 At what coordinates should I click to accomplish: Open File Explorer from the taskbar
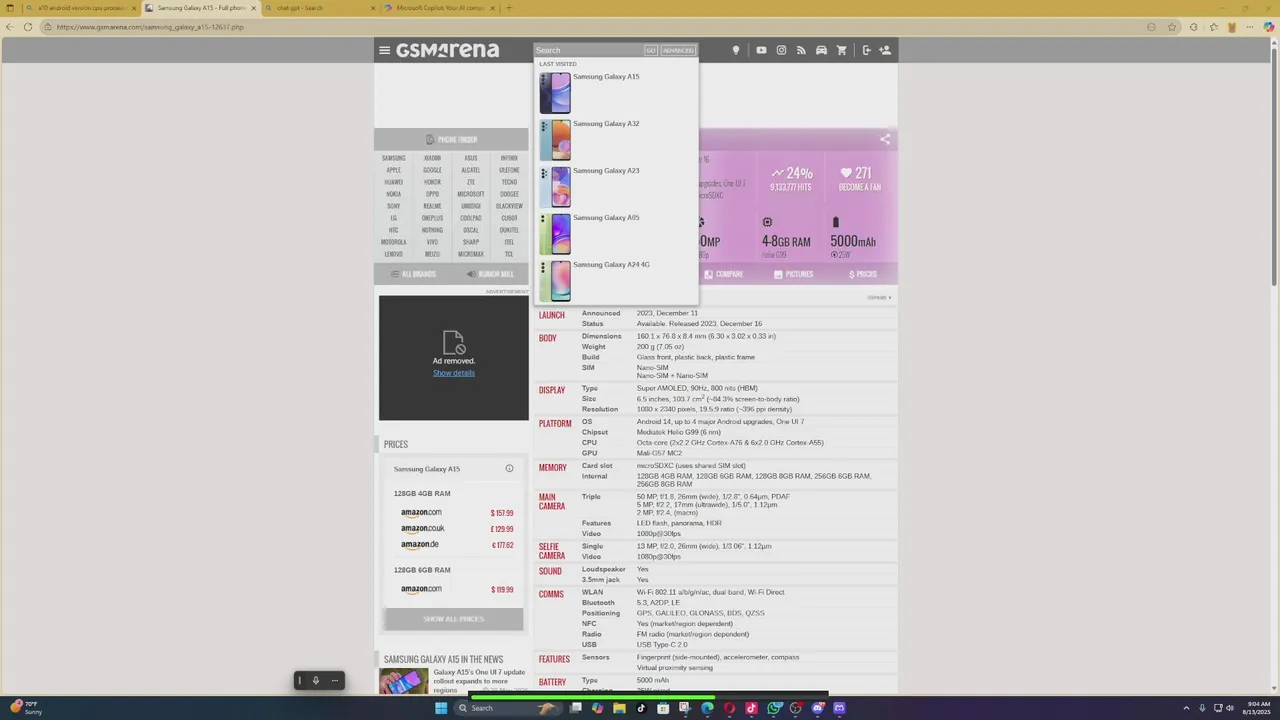(x=619, y=708)
